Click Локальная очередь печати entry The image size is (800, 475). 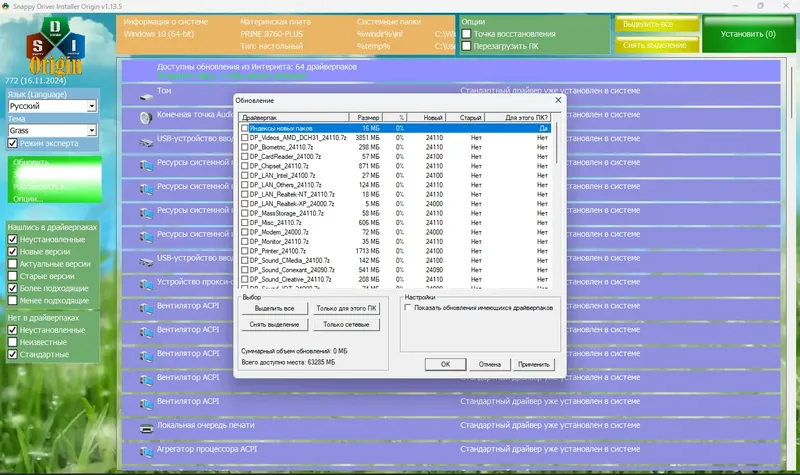[x=451, y=429]
